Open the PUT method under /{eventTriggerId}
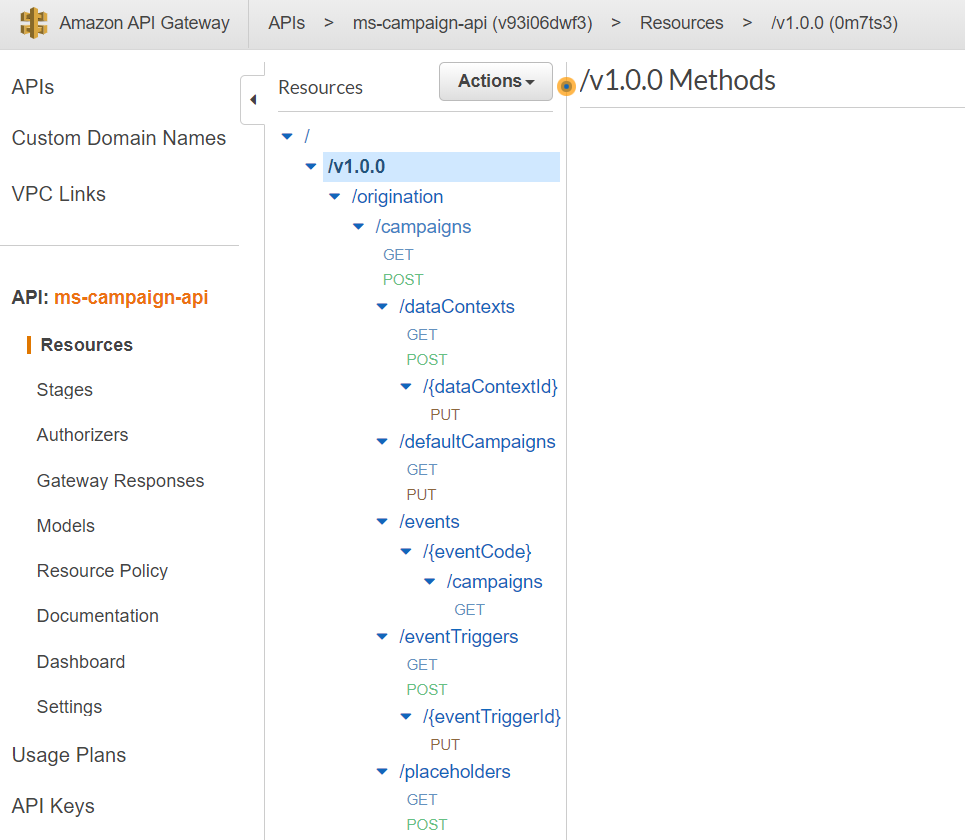The image size is (965, 840). pos(445,744)
